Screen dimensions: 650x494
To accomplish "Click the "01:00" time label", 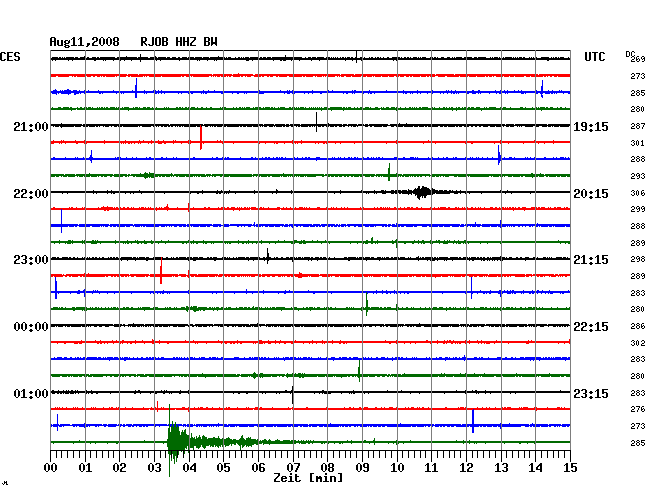I will (31, 393).
